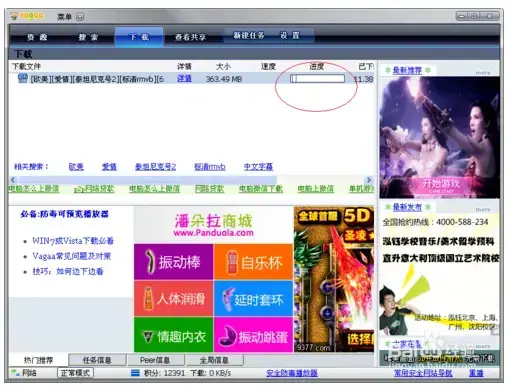
Task: Click the 363.49 MB size cell
Action: [x=224, y=79]
